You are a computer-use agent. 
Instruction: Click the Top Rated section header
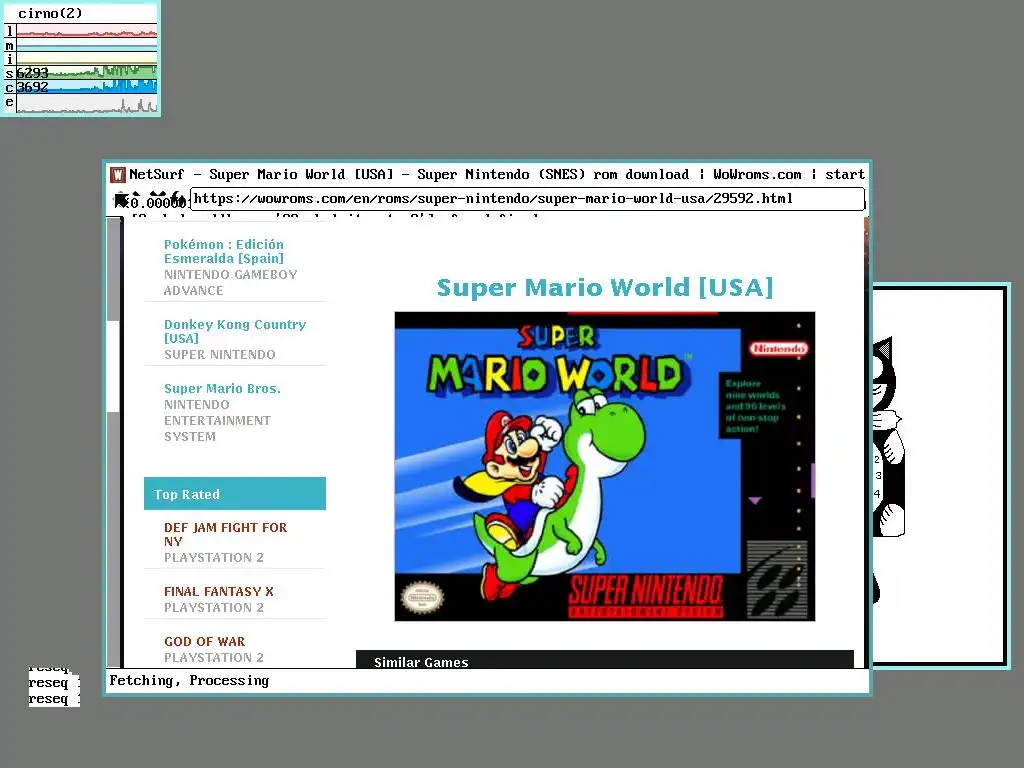[x=234, y=494]
